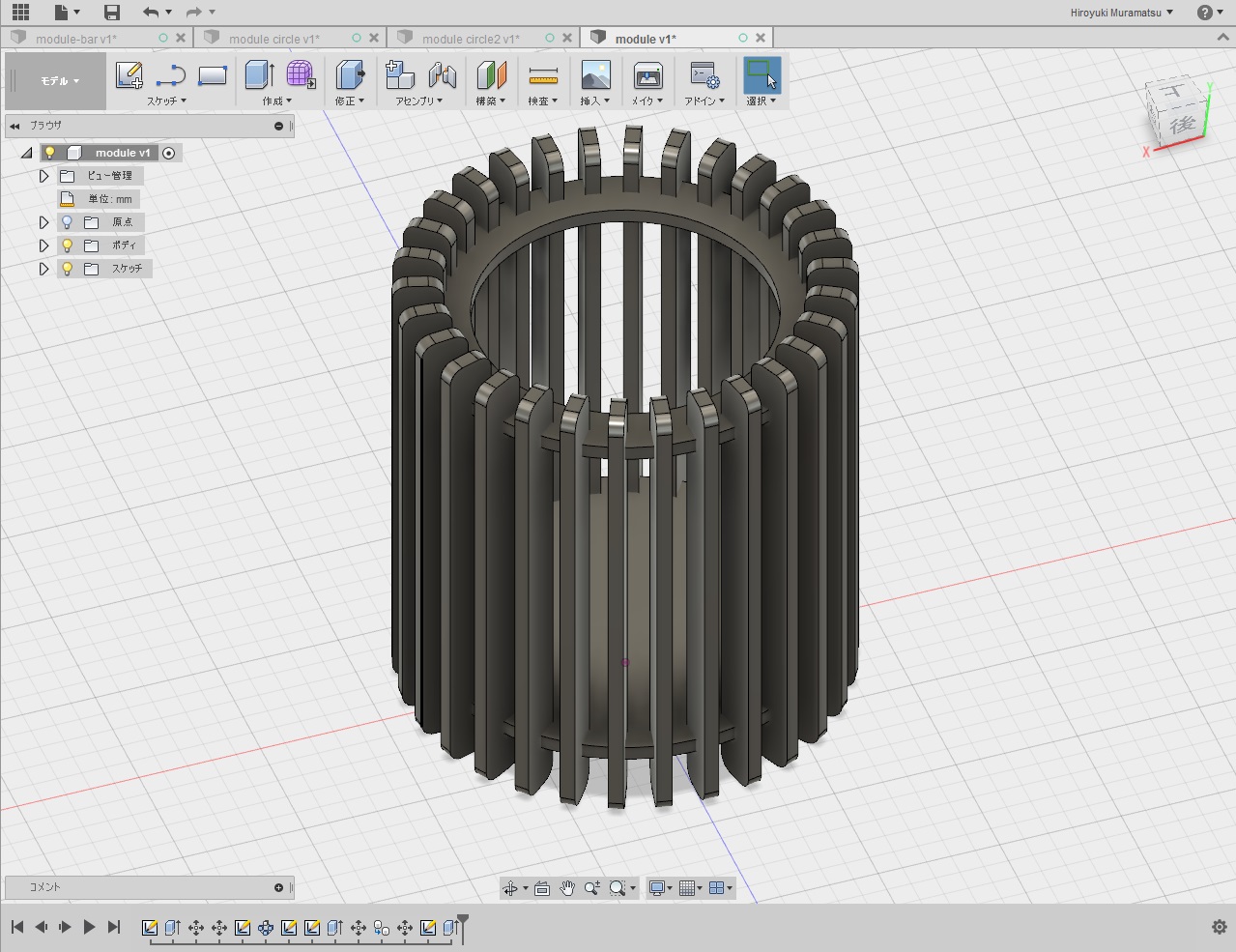Click the Save floppy disk icon

click(x=112, y=13)
